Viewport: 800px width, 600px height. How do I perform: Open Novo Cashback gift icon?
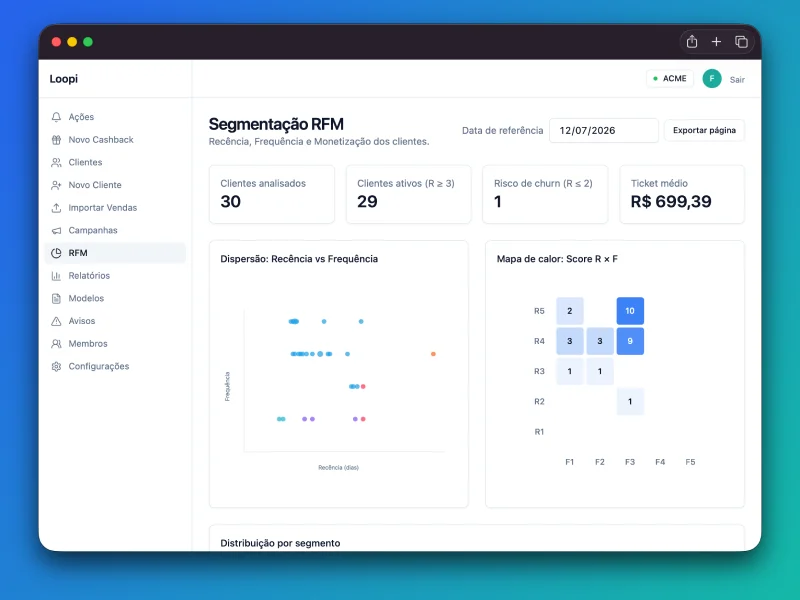(56, 140)
